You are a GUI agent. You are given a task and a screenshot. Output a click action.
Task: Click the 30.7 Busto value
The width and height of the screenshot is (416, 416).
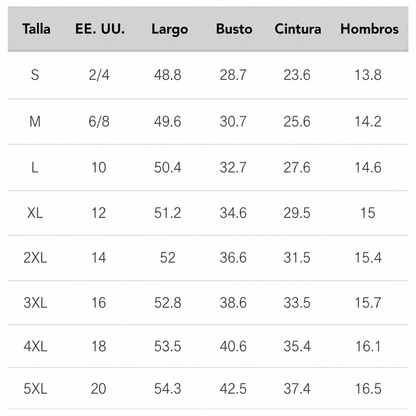pyautogui.click(x=233, y=121)
